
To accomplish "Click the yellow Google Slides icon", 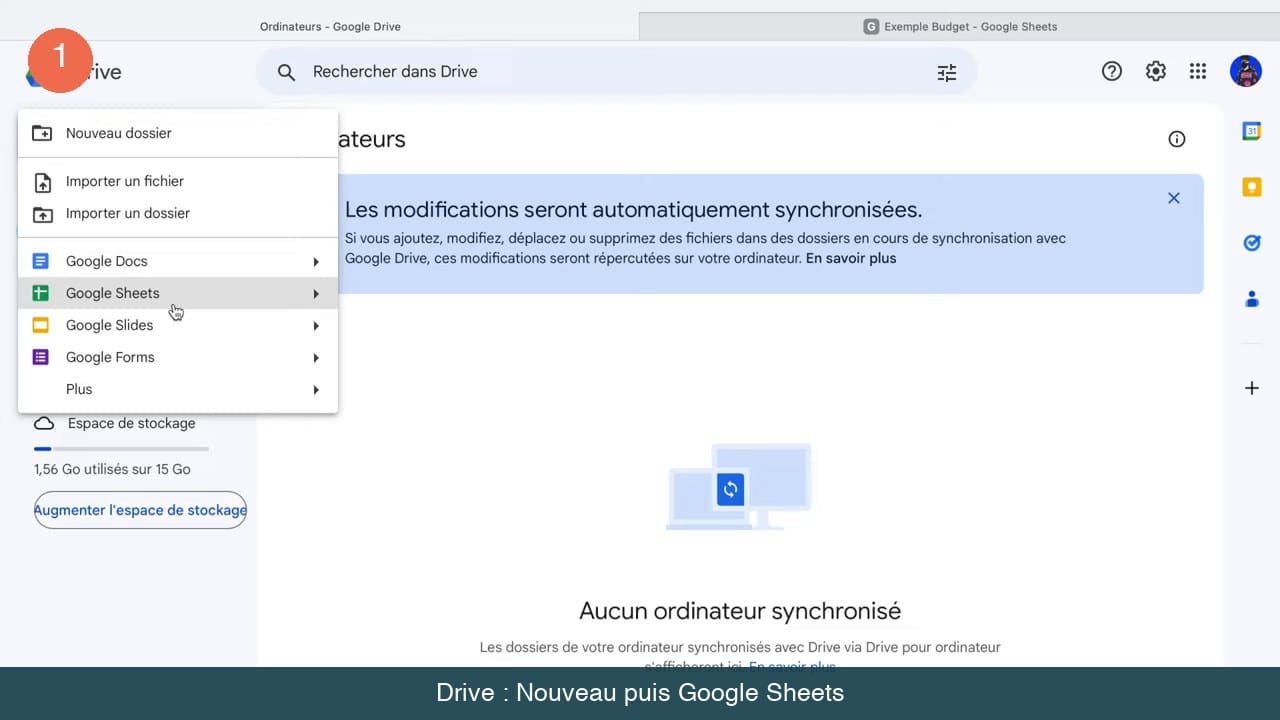I will [x=41, y=325].
